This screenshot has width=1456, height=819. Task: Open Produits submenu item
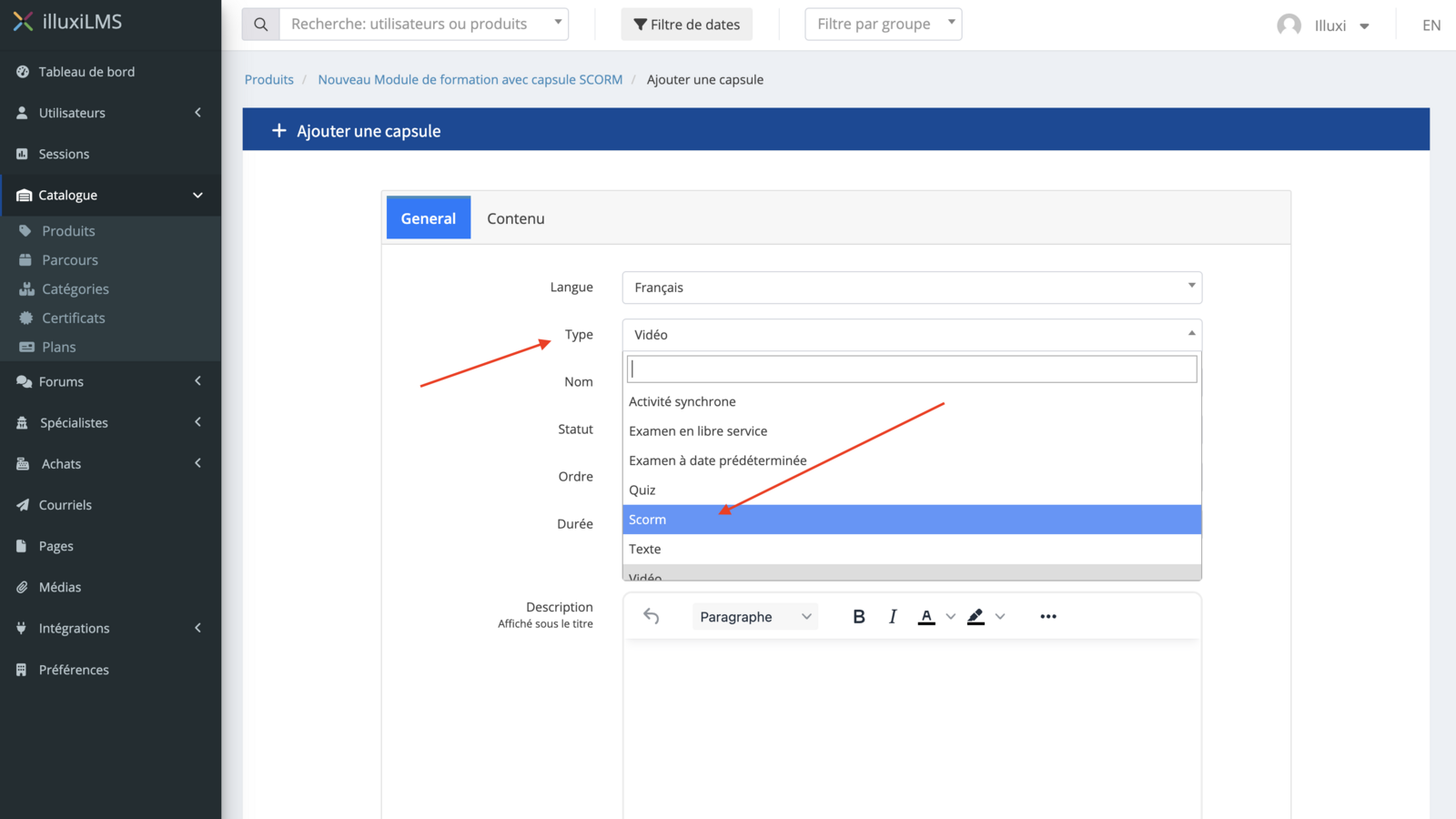(68, 231)
